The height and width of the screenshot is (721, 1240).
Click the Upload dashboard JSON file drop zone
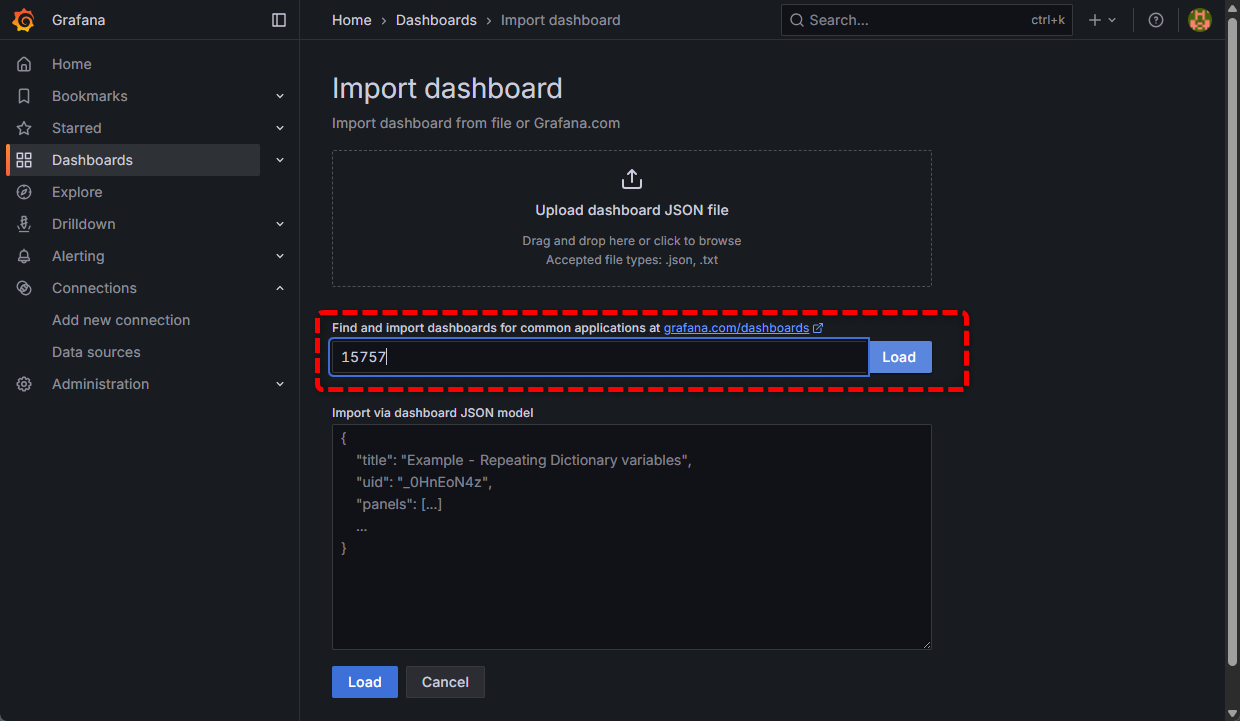(631, 219)
